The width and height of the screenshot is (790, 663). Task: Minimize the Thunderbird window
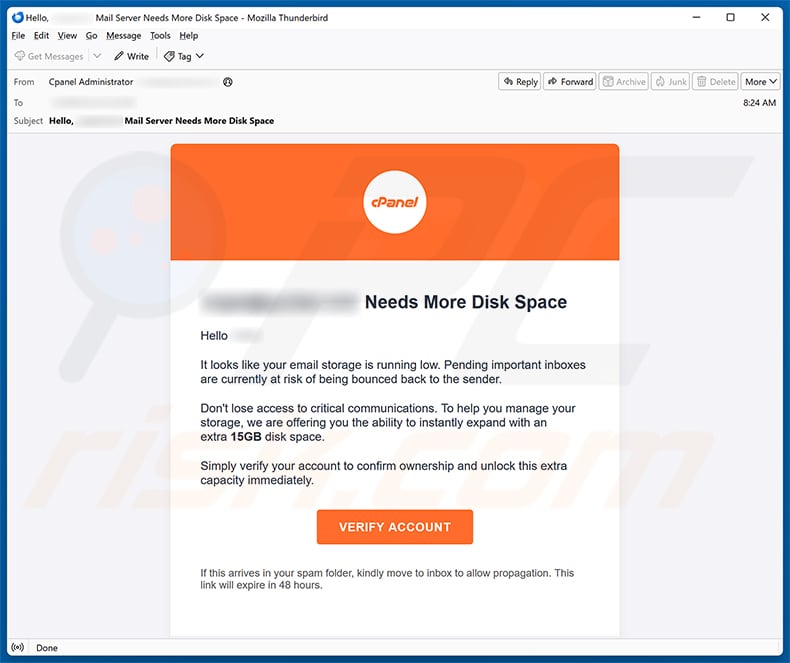point(697,18)
